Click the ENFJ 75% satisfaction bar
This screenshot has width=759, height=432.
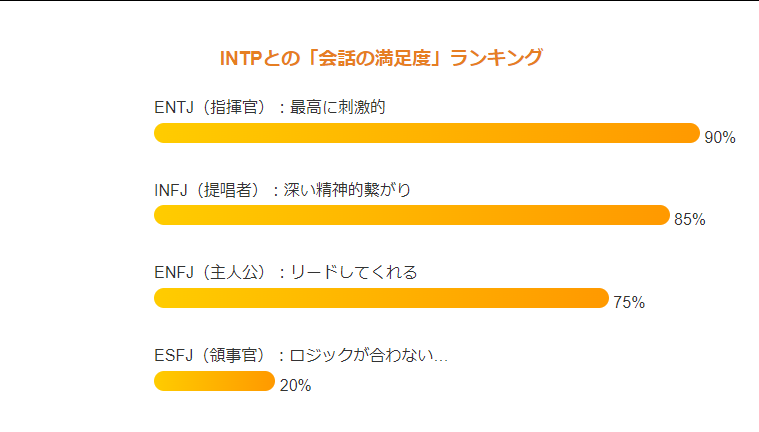[381, 298]
